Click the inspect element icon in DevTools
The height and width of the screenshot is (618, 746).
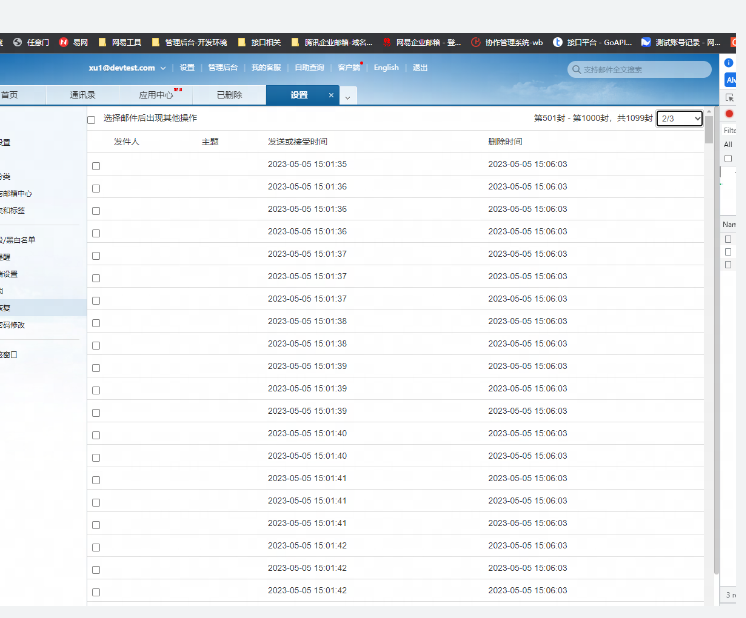point(729,98)
